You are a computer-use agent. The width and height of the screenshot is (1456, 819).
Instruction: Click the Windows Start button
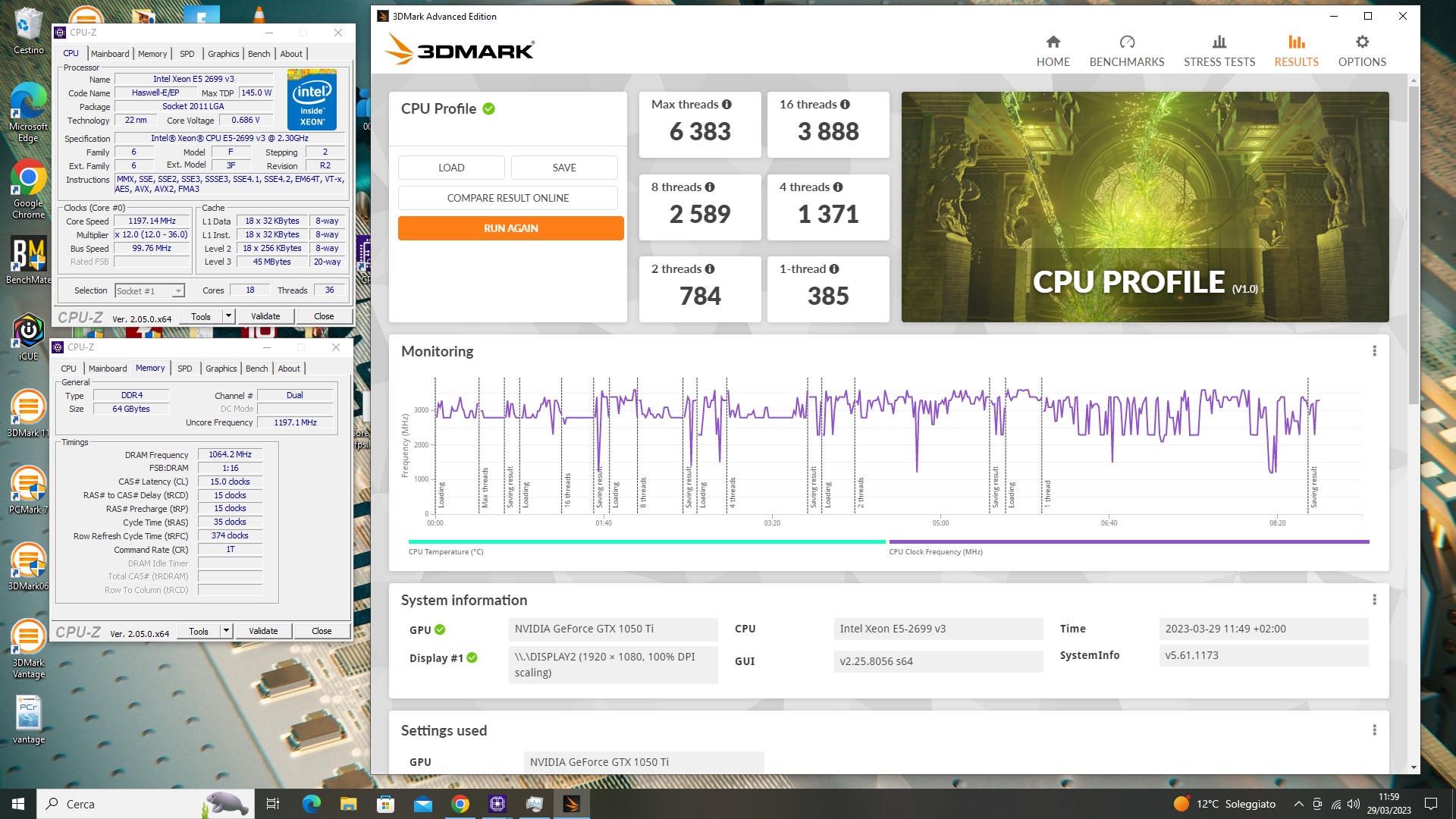coord(18,804)
